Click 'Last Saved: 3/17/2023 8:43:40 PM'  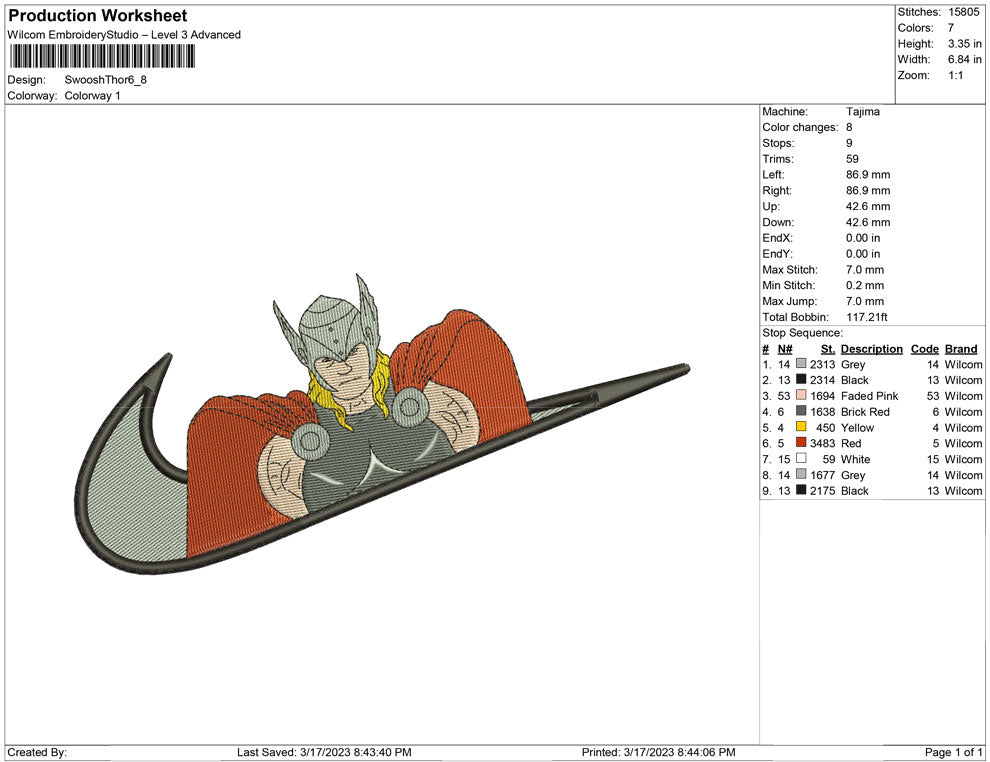(x=325, y=752)
